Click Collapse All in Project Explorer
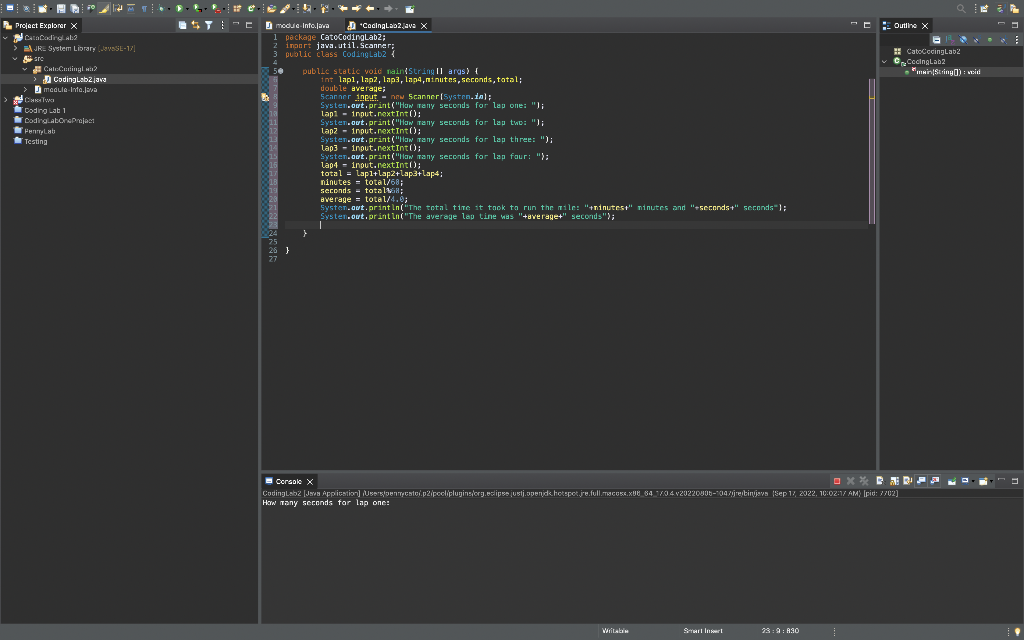 (182, 25)
